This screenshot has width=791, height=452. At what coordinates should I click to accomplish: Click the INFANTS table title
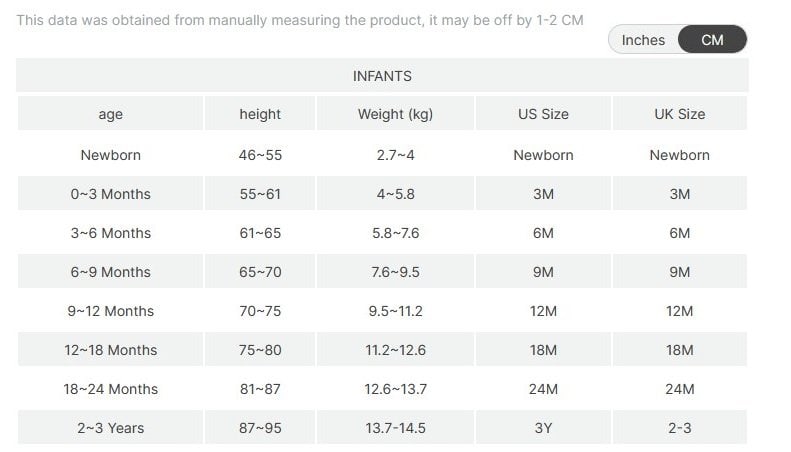(382, 76)
